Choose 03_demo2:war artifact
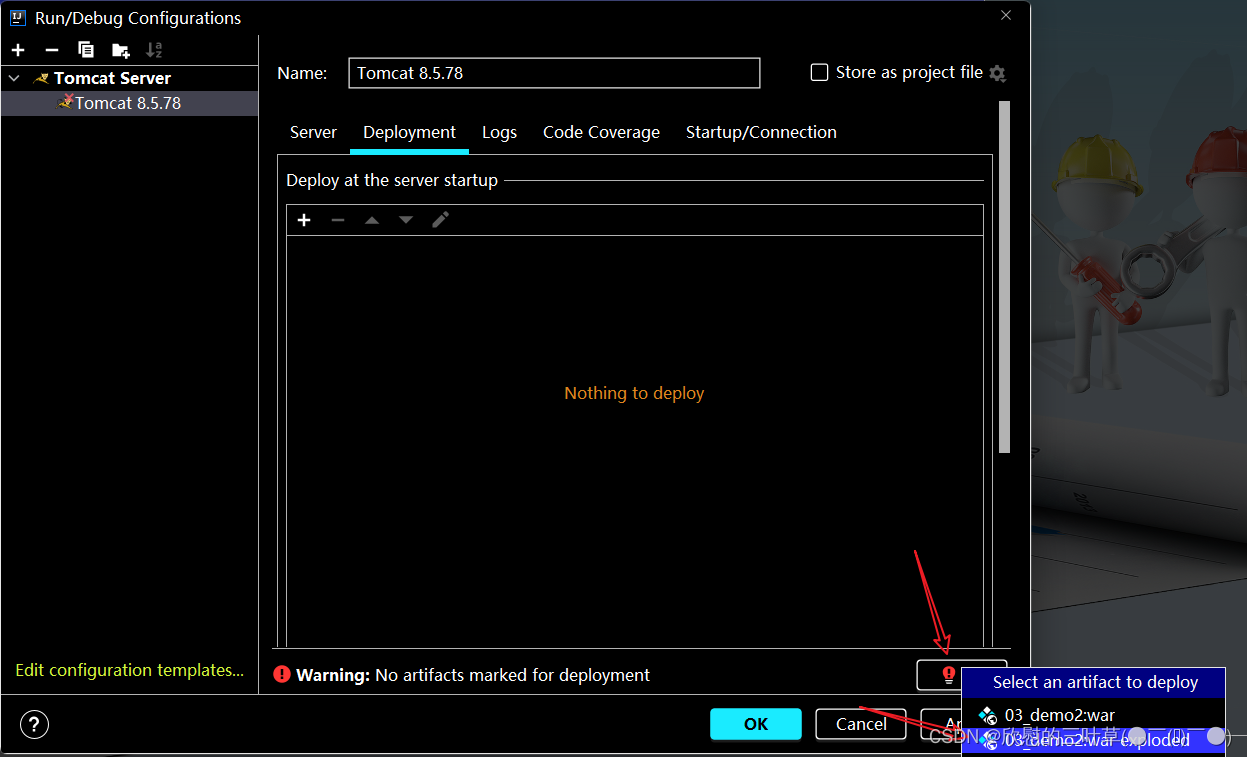Image resolution: width=1247 pixels, height=757 pixels. tap(1093, 715)
